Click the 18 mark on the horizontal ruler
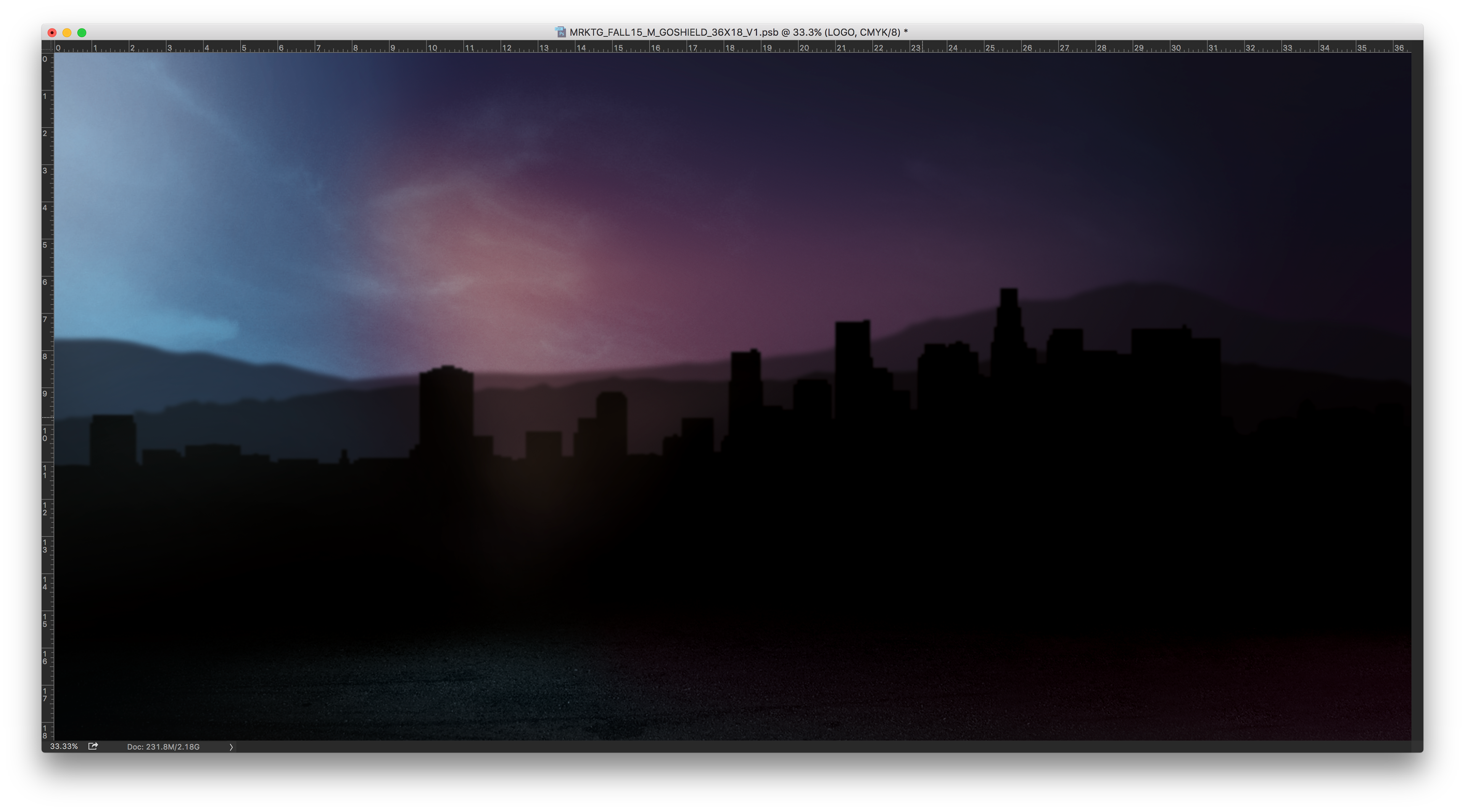Screen dimensions: 1465x812 [729, 48]
